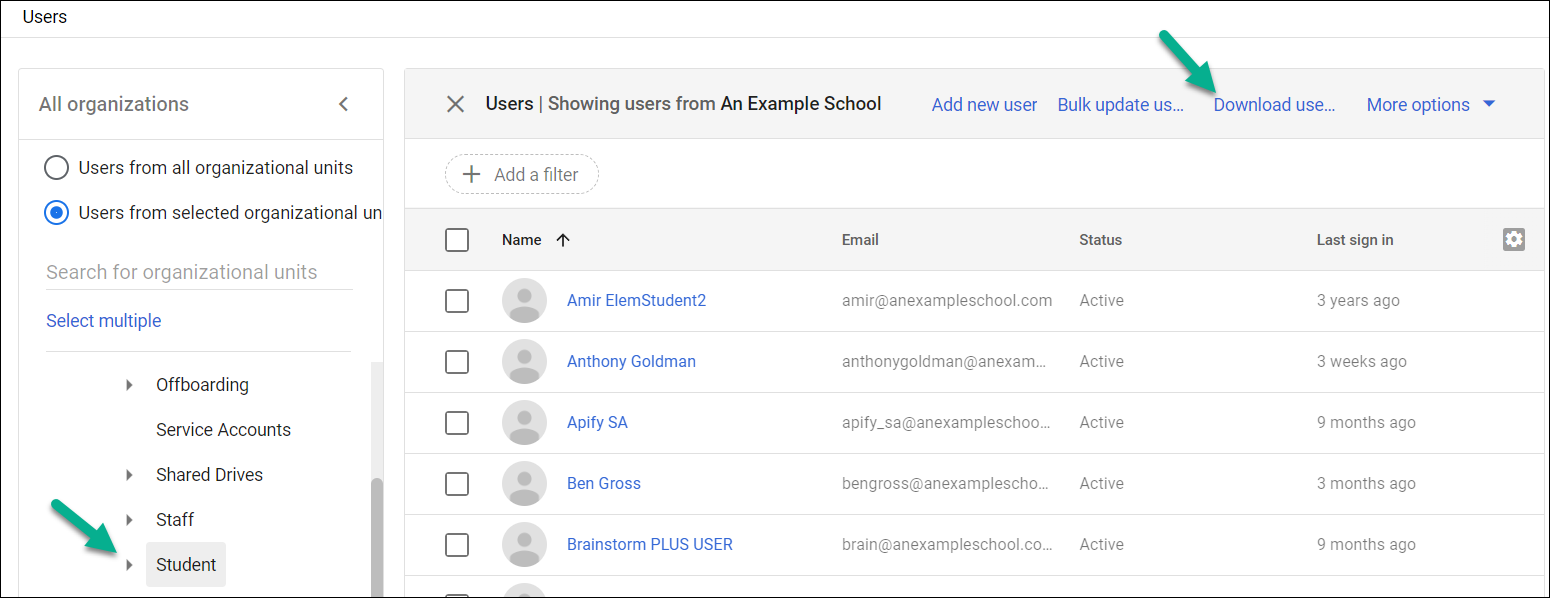The width and height of the screenshot is (1550, 598).
Task: Select 'Users from all organizational units' radio
Action: (57, 167)
